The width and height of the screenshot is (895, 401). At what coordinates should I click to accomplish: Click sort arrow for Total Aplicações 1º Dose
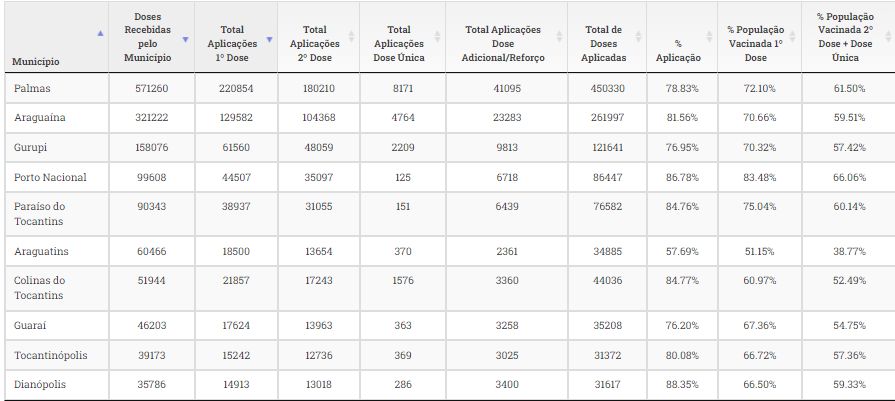pos(269,40)
